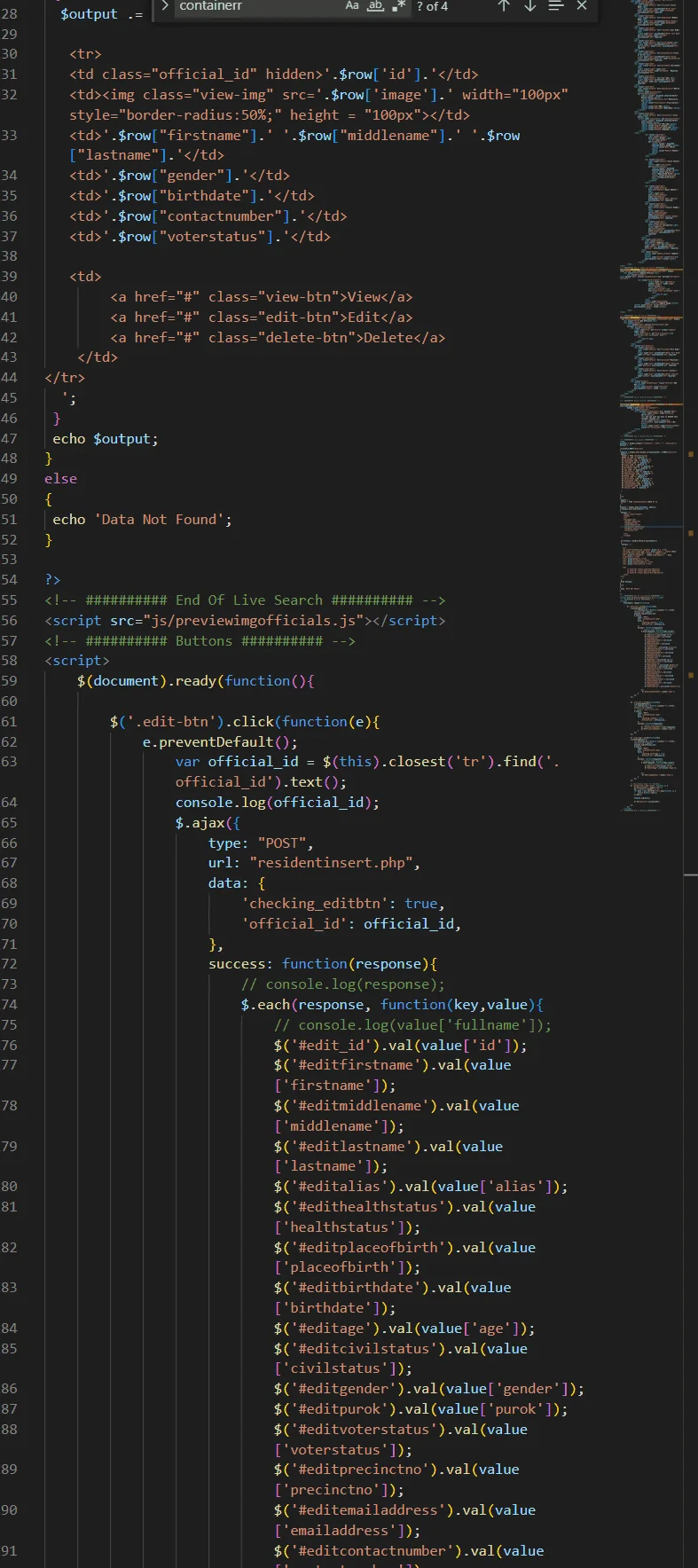The image size is (698, 1568).
Task: Click line number 59 in gutter
Action: click(9, 681)
